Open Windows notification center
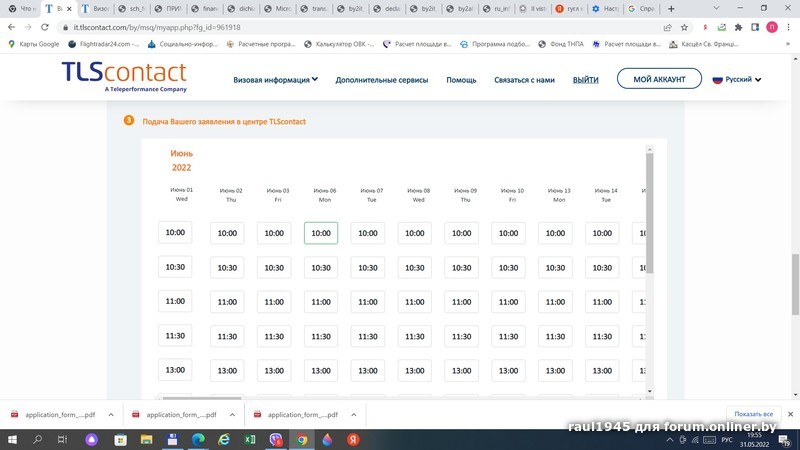 785,440
